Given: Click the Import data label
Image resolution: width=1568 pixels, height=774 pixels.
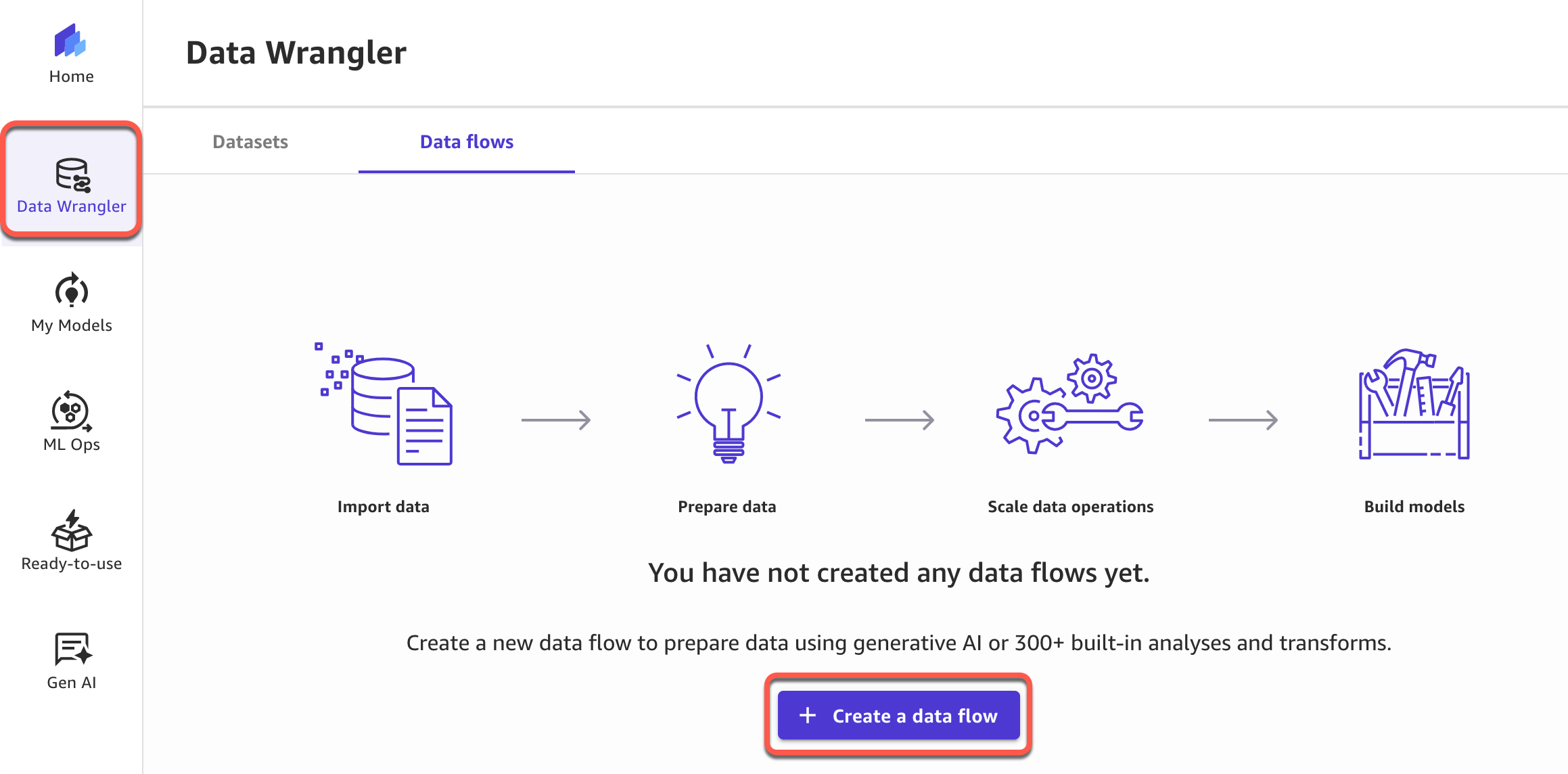Looking at the screenshot, I should (x=384, y=507).
